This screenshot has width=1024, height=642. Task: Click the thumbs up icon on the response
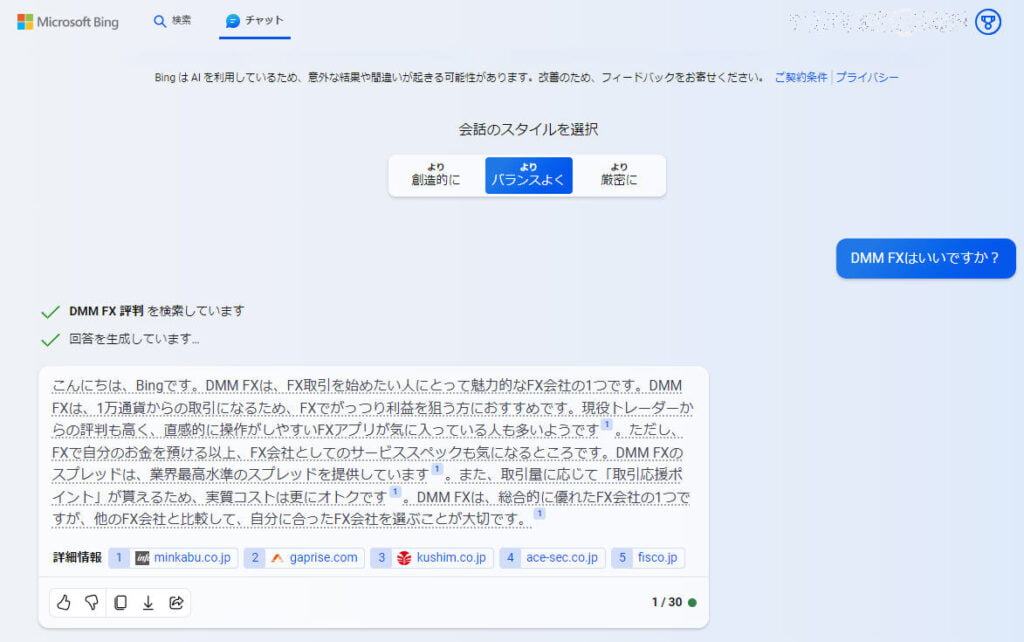click(63, 603)
